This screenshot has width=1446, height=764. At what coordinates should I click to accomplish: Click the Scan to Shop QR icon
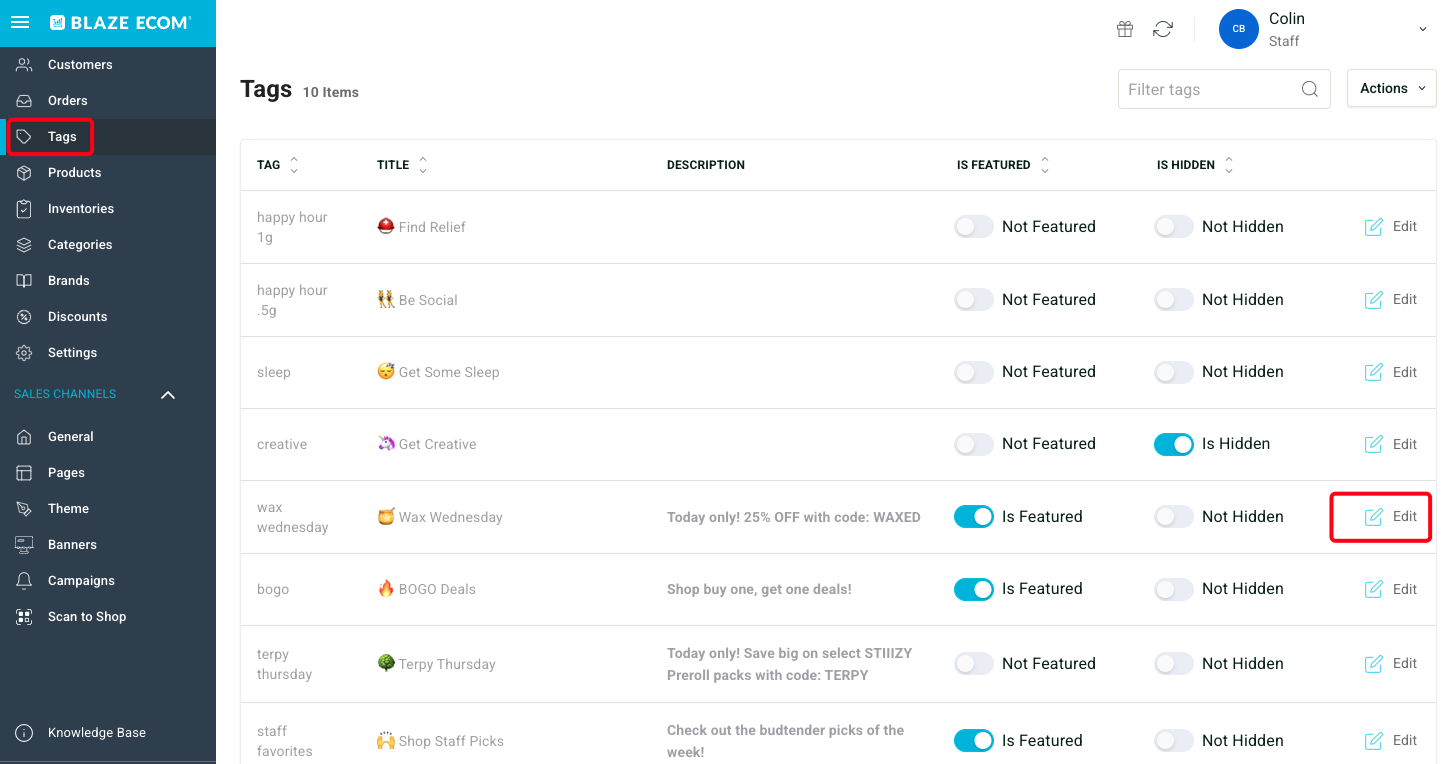pyautogui.click(x=25, y=617)
